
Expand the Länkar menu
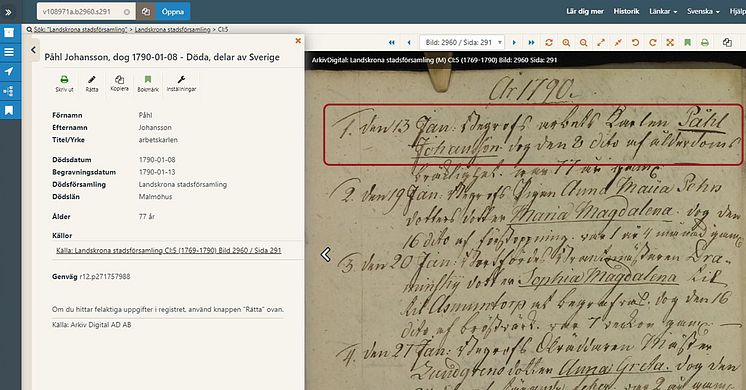point(663,11)
